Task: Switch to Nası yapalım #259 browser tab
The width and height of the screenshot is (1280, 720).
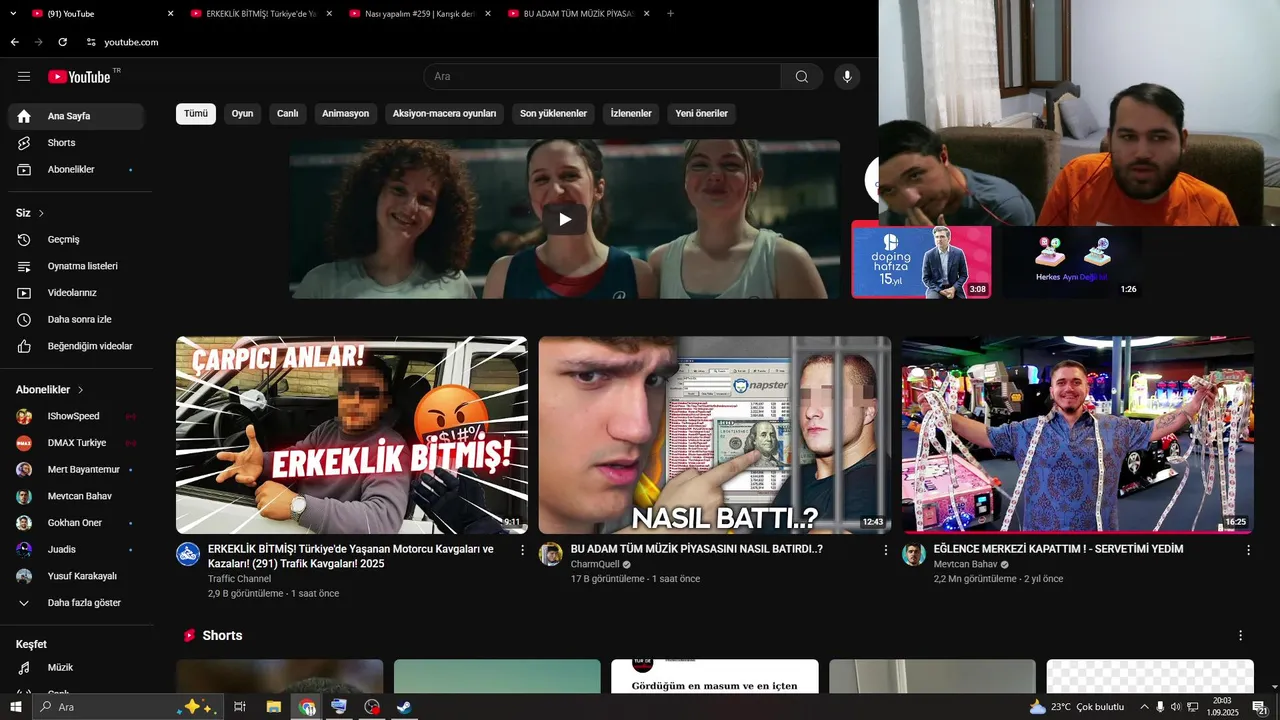Action: tap(420, 14)
